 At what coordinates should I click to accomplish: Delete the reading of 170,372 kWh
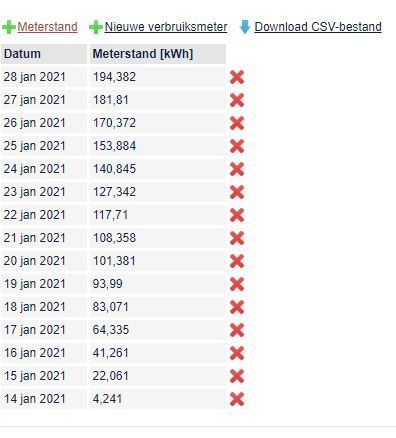(x=237, y=123)
